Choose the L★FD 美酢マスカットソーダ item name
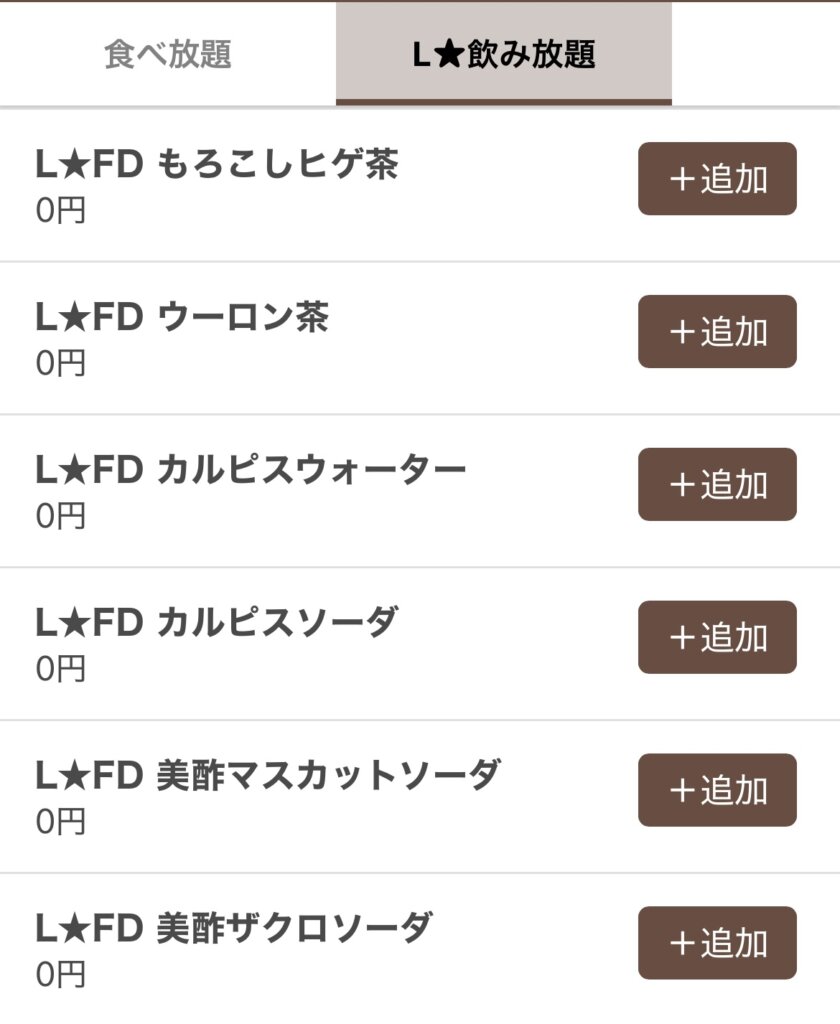Viewport: 840px width, 1024px height. click(268, 775)
